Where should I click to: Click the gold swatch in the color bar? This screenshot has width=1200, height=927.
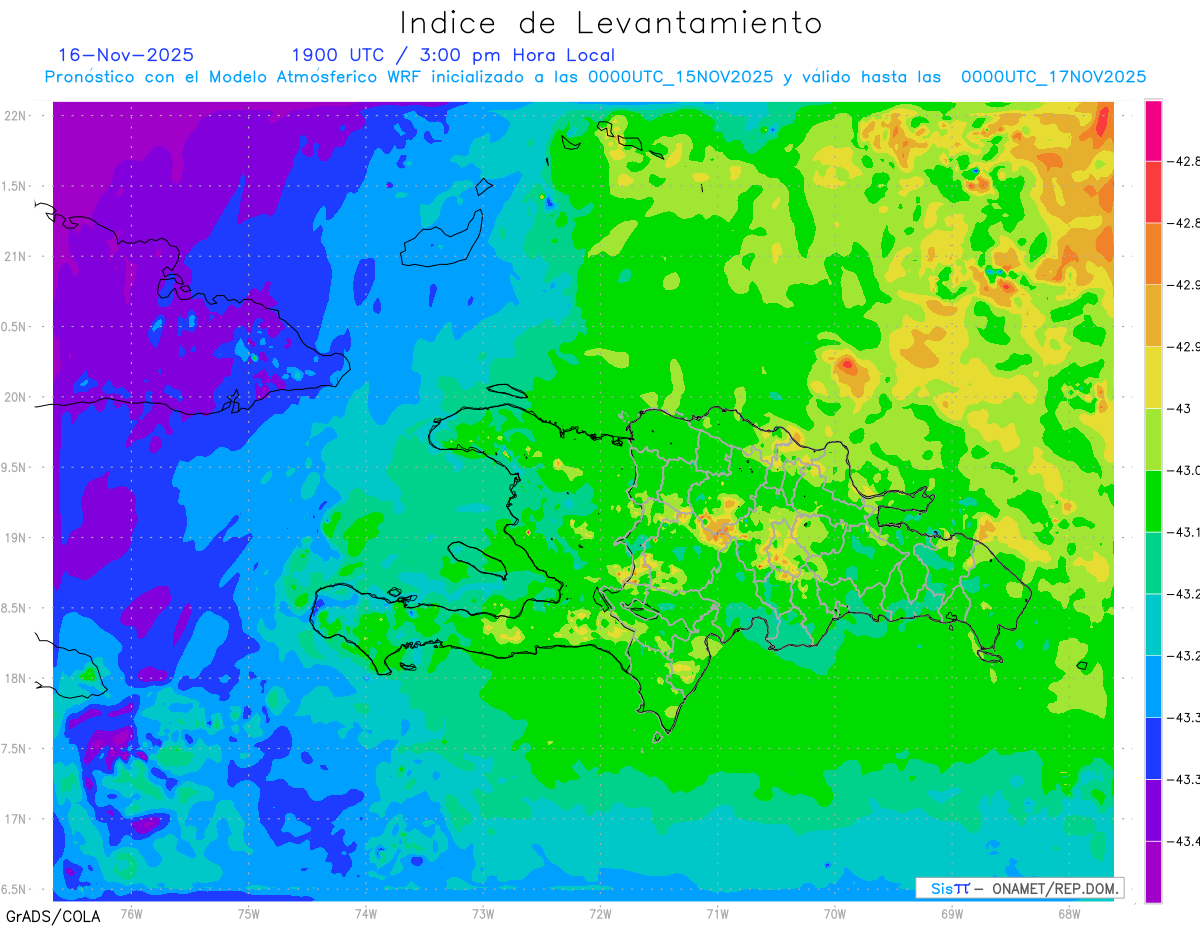coord(1153,316)
